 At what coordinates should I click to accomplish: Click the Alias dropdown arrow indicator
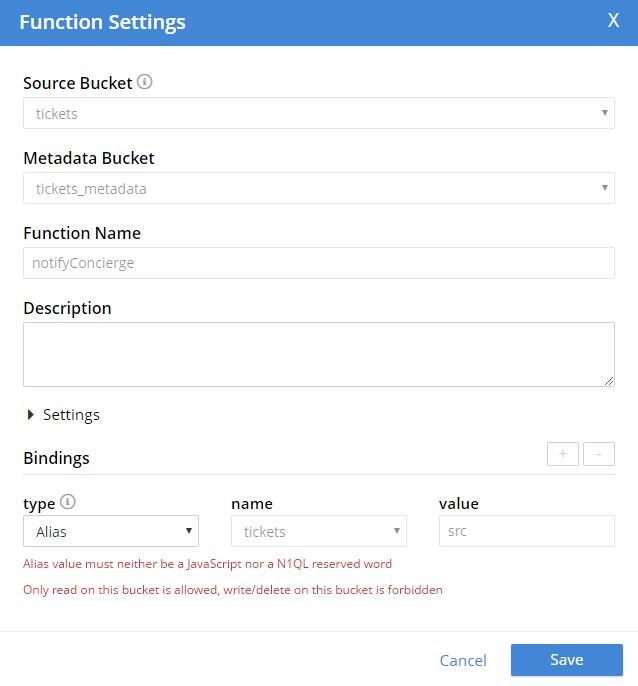pyautogui.click(x=189, y=531)
